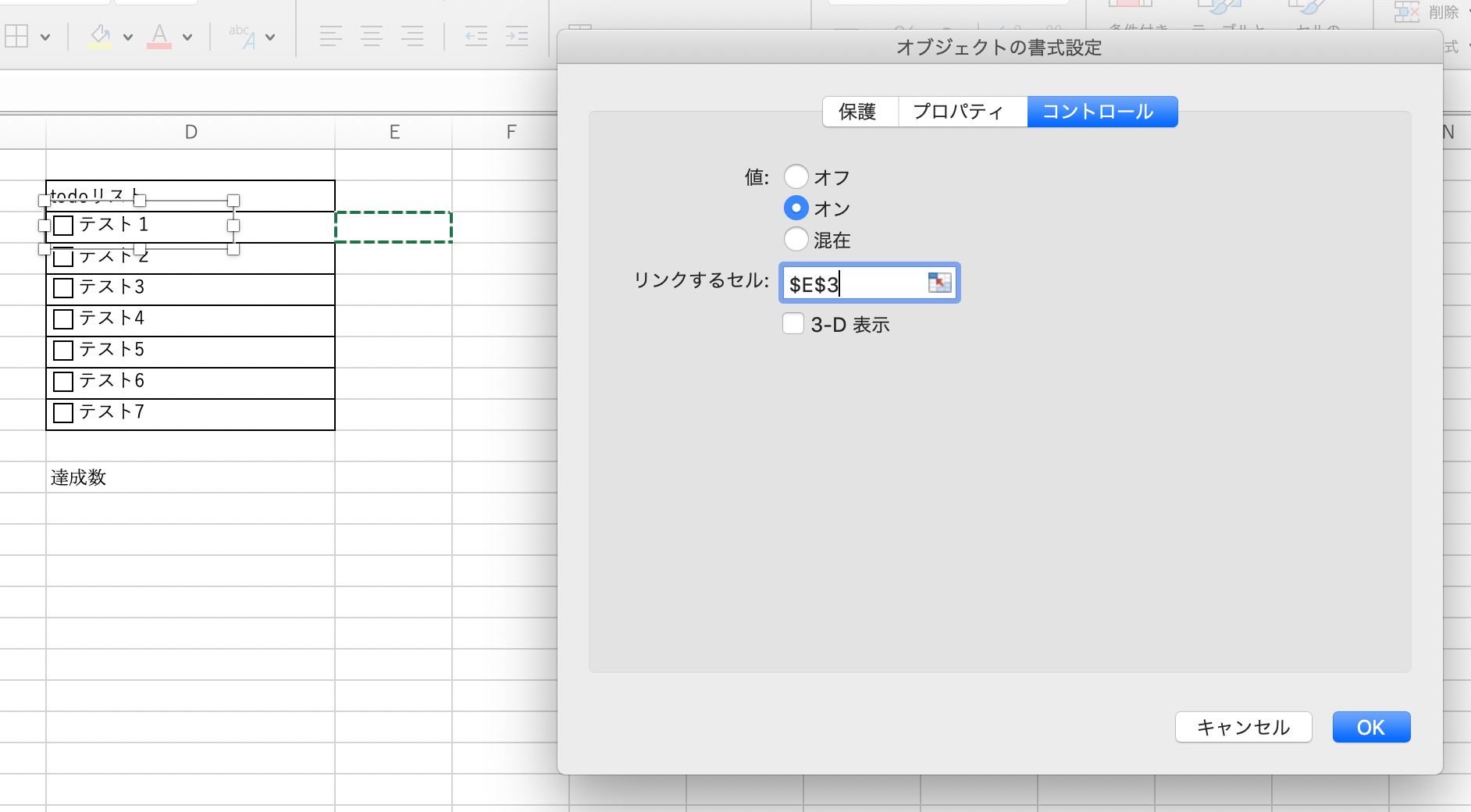Click the cell range picker icon
The width and height of the screenshot is (1471, 812).
click(x=940, y=283)
